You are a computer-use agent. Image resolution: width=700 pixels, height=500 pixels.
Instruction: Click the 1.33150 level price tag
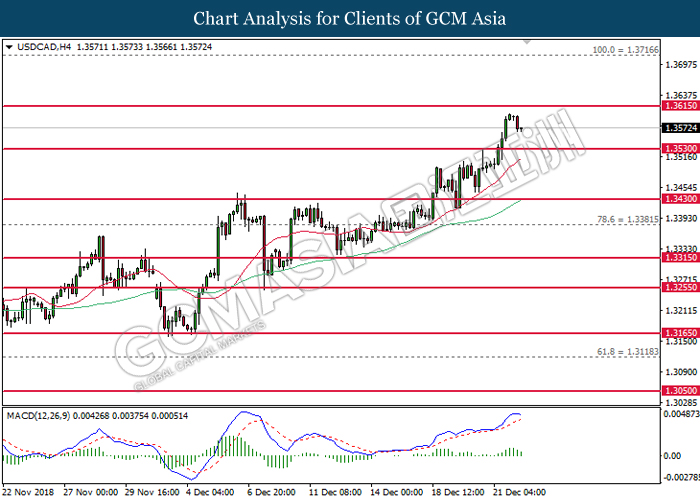click(681, 258)
